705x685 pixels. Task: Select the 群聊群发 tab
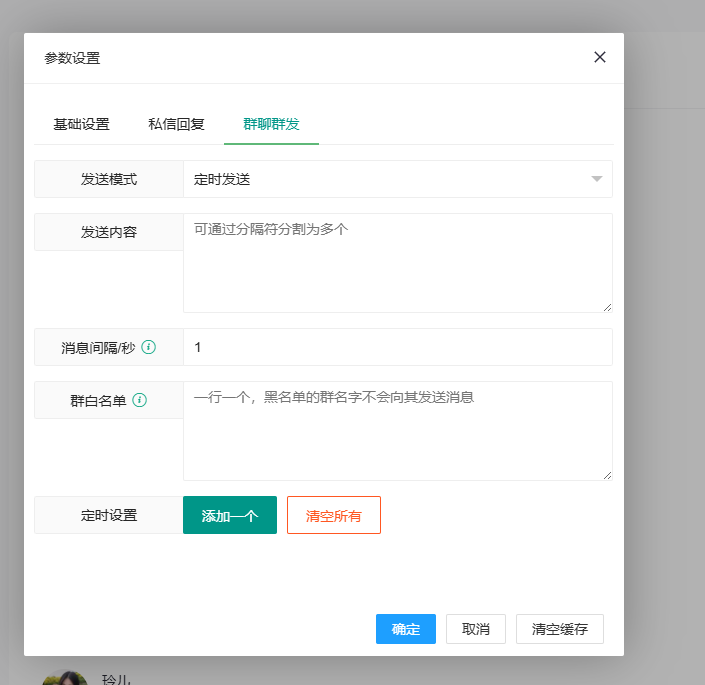pyautogui.click(x=271, y=124)
